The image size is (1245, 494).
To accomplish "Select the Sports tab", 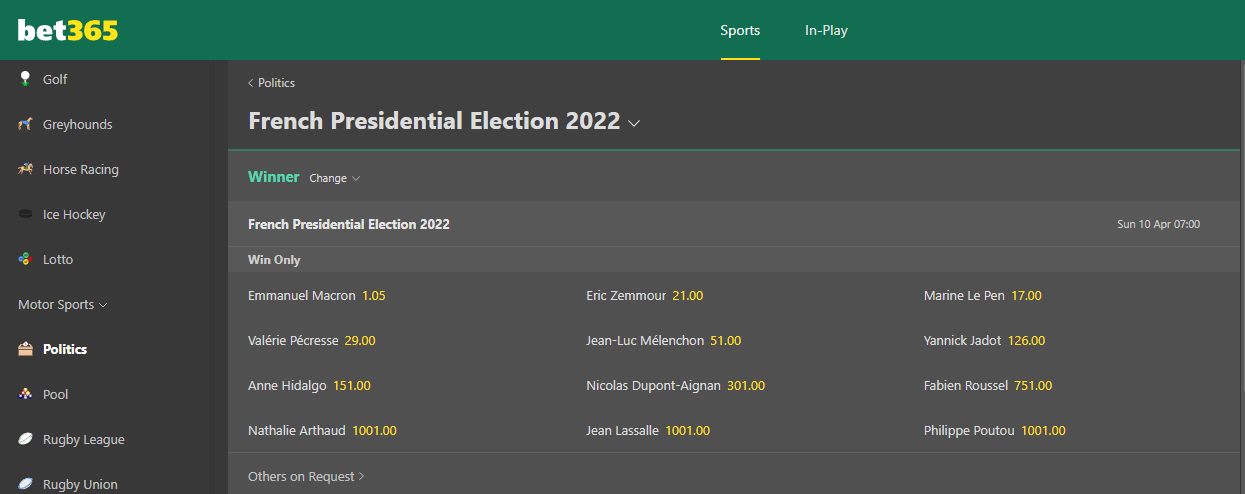I will 740,30.
